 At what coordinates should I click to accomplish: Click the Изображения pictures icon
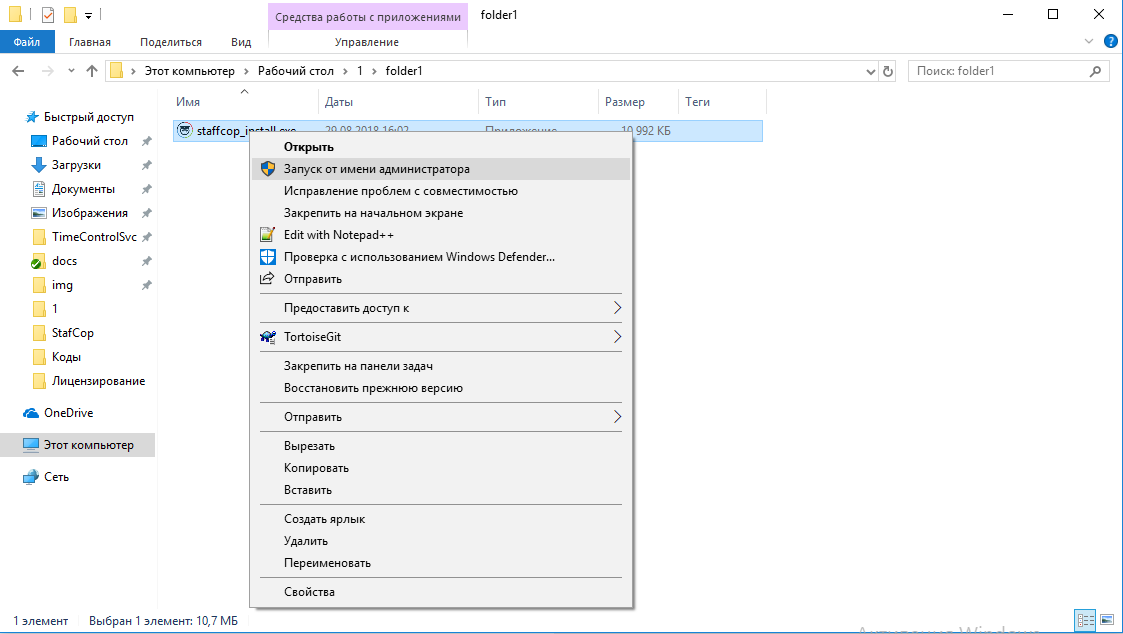point(39,213)
